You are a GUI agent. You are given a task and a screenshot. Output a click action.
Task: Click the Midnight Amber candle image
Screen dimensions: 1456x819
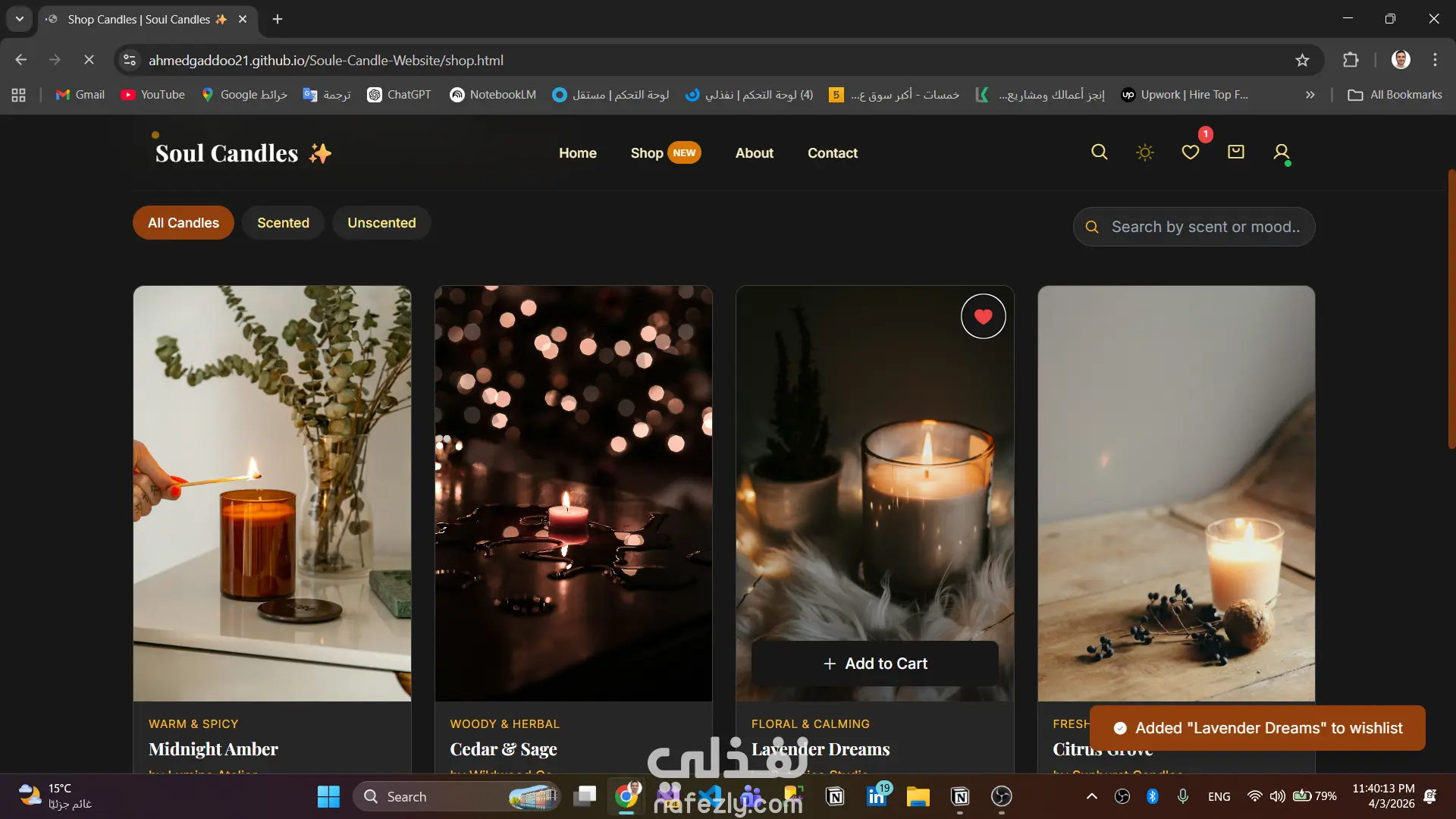click(272, 493)
